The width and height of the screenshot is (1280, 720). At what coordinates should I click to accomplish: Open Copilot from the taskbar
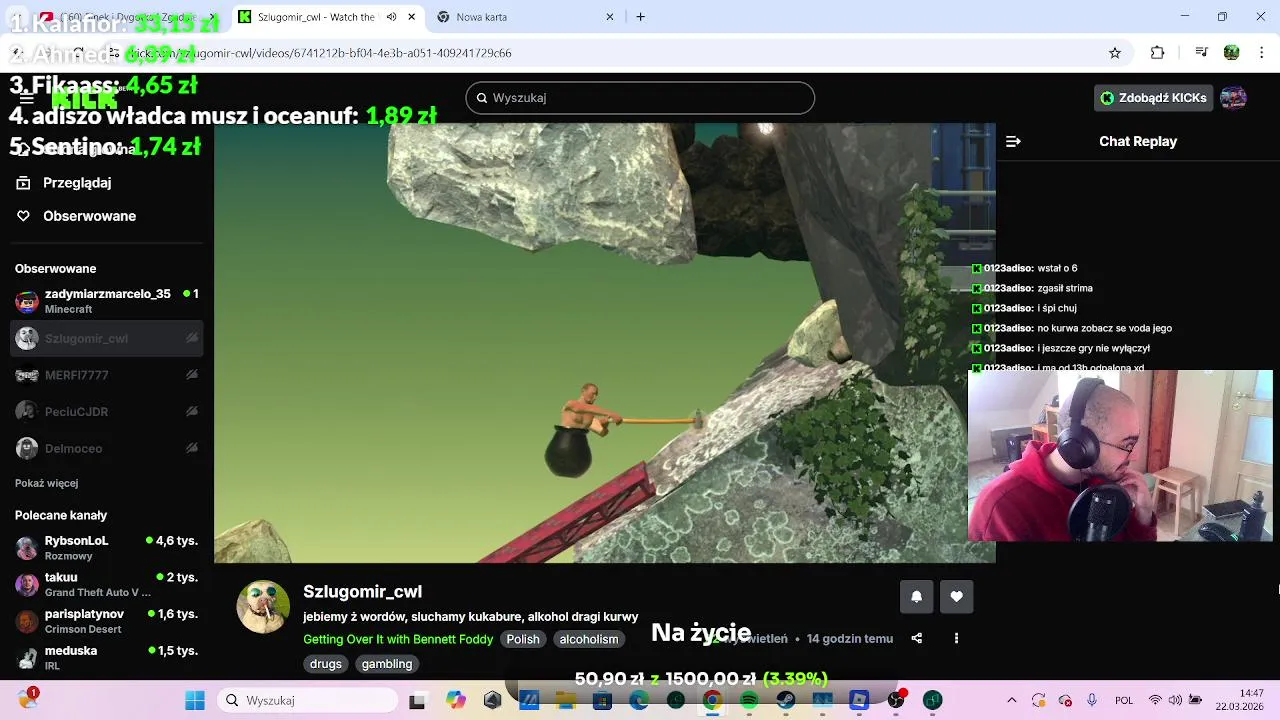click(456, 700)
